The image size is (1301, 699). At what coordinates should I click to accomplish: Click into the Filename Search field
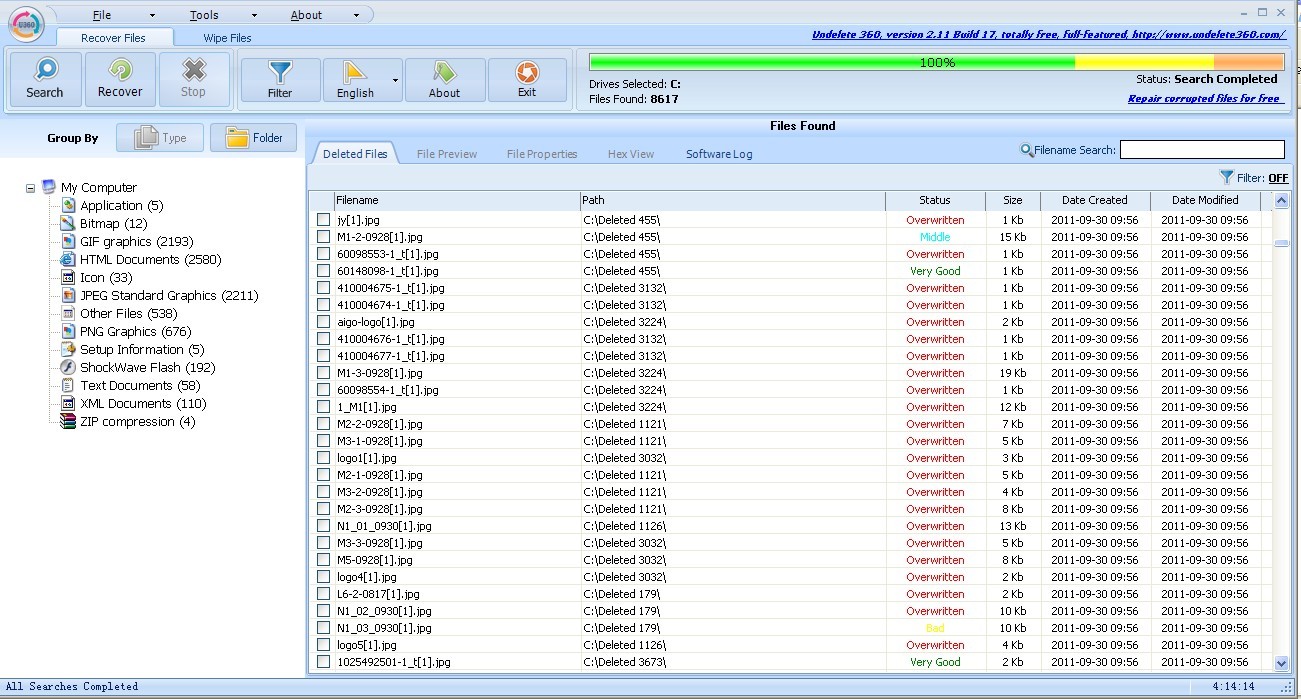point(1201,150)
